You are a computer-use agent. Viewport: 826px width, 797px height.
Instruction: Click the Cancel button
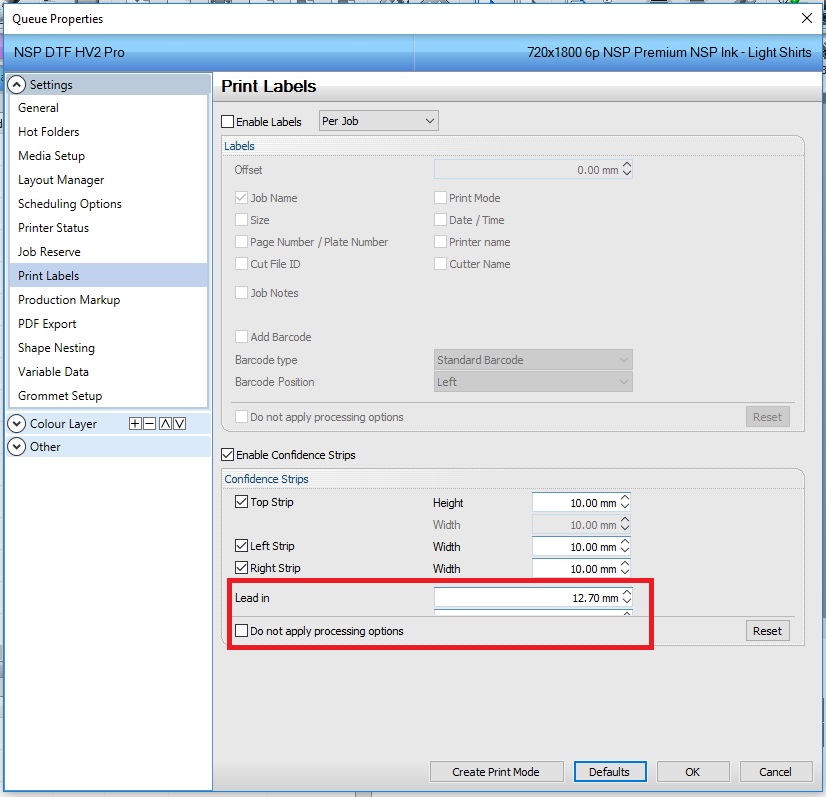(776, 772)
